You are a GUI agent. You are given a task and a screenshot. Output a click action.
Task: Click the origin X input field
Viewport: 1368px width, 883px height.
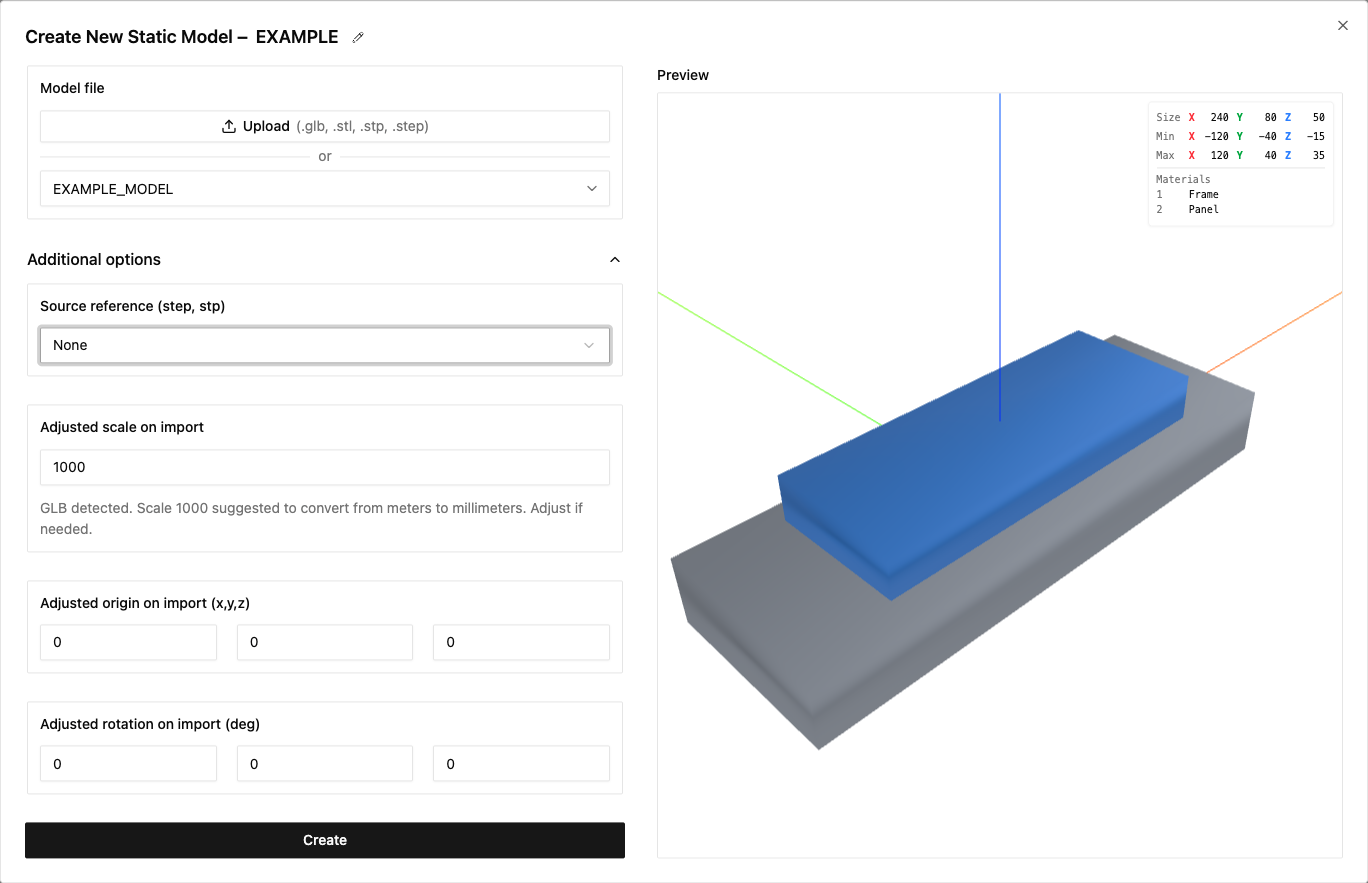tap(128, 642)
